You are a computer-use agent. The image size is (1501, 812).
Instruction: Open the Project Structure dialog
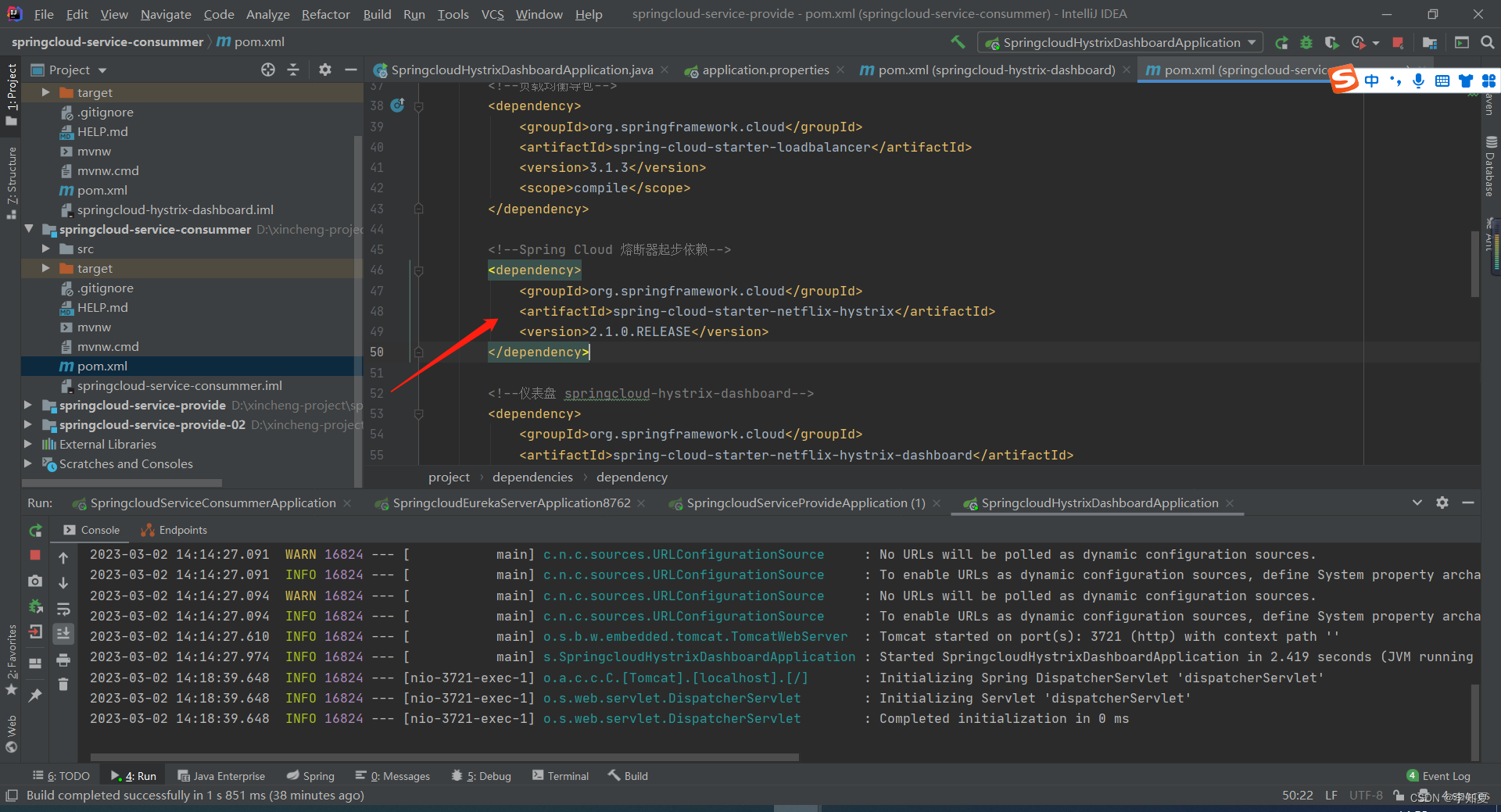(1430, 42)
